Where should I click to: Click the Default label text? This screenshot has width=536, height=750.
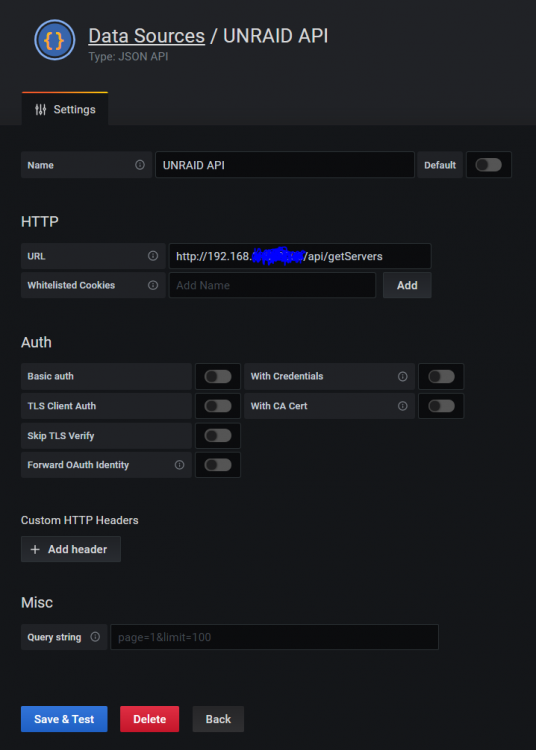point(440,165)
